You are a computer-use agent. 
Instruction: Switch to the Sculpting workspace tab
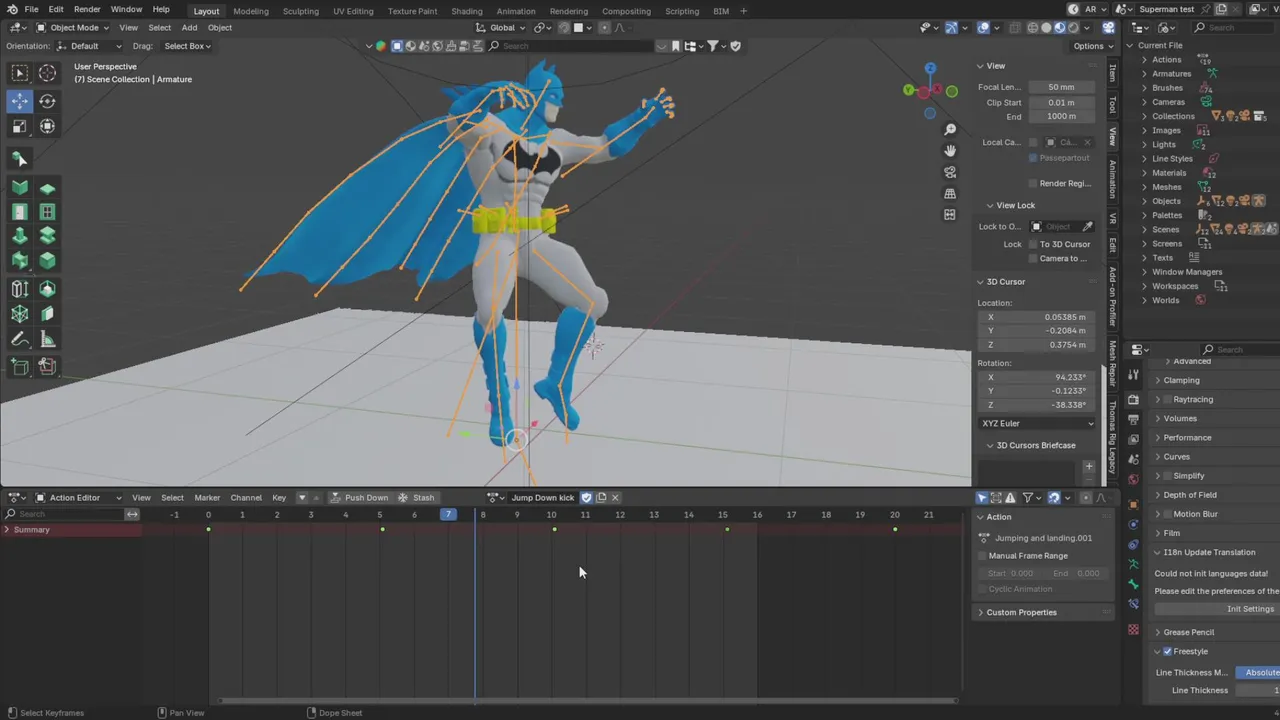(300, 11)
